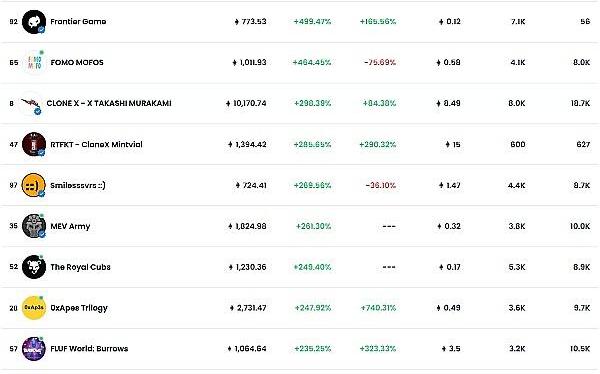Click the FOMO MOFOS collection logo

(34, 62)
